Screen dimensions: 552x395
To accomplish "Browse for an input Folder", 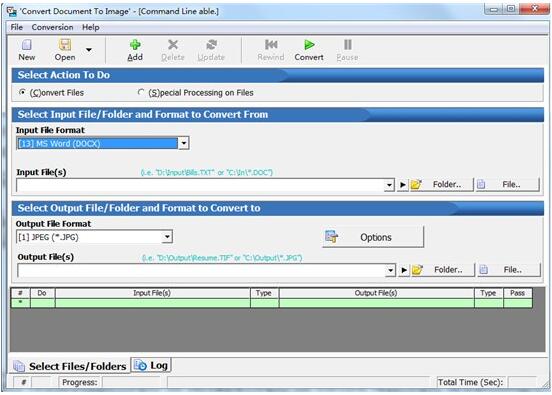I will [x=441, y=184].
